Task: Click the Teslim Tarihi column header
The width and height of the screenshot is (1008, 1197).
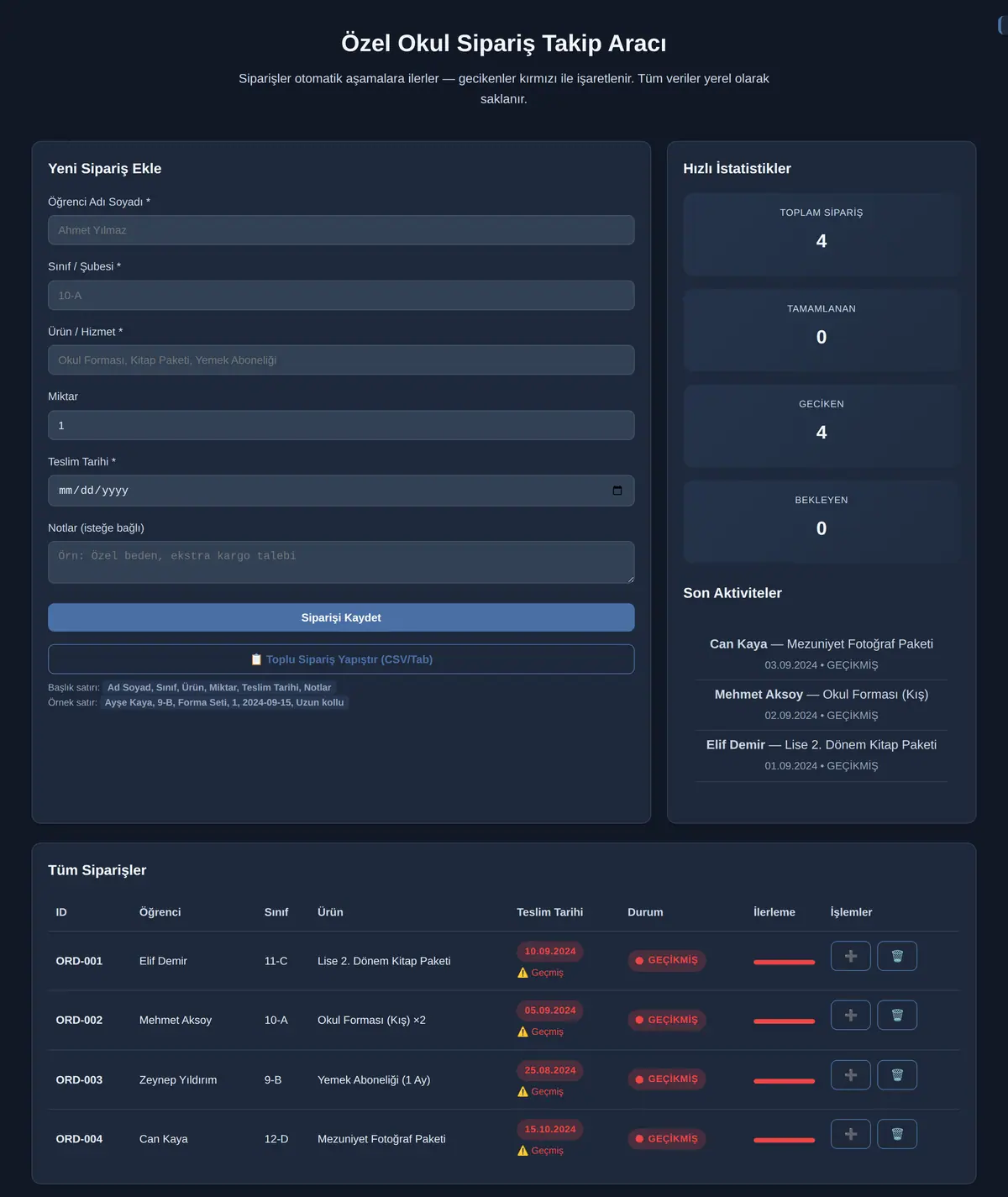Action: [x=550, y=912]
